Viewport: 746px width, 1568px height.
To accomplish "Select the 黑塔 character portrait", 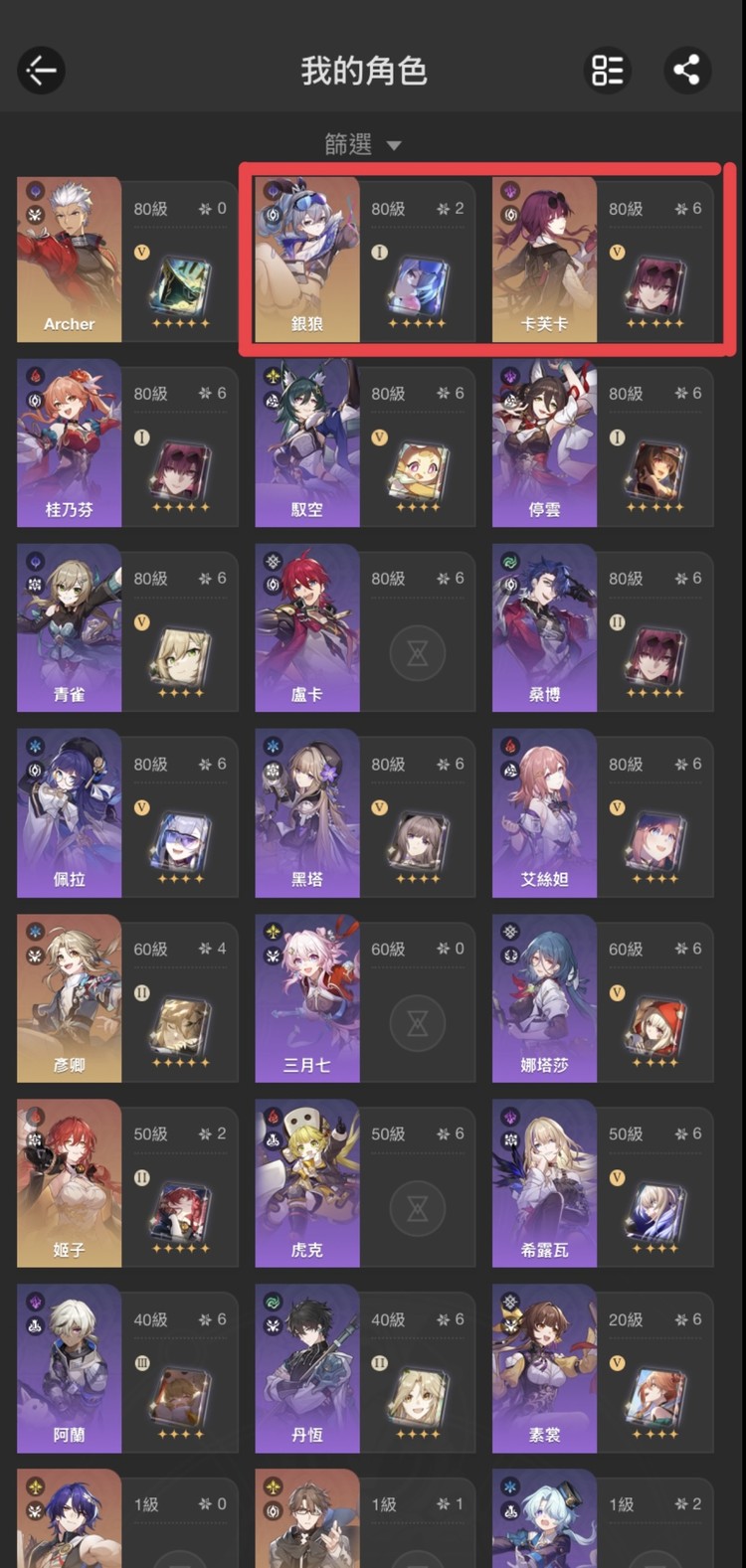I will (x=307, y=813).
